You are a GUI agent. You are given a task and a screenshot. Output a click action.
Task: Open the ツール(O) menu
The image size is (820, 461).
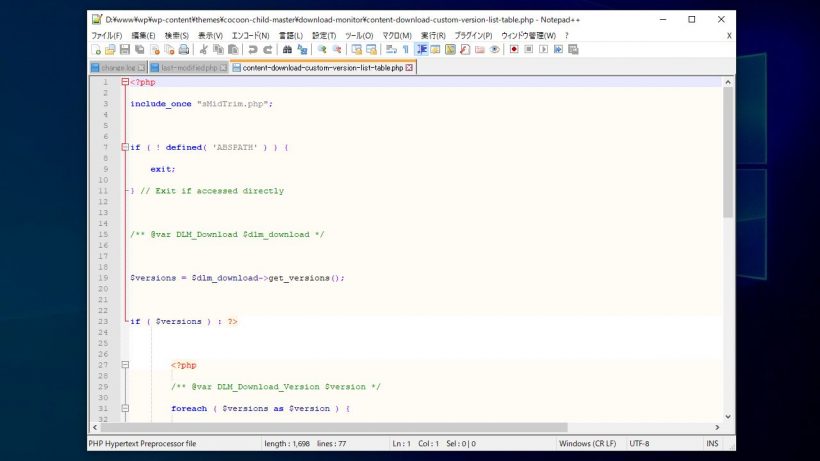tap(359, 36)
